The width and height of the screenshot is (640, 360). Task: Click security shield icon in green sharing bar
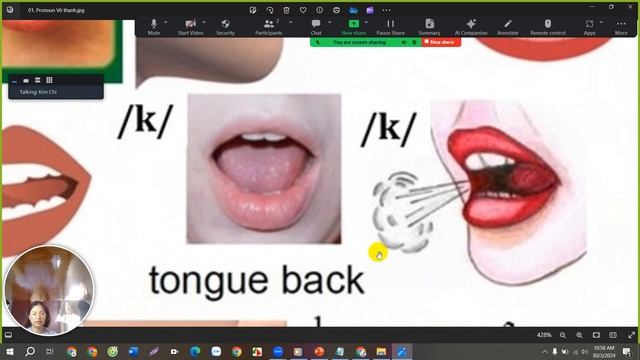414,42
